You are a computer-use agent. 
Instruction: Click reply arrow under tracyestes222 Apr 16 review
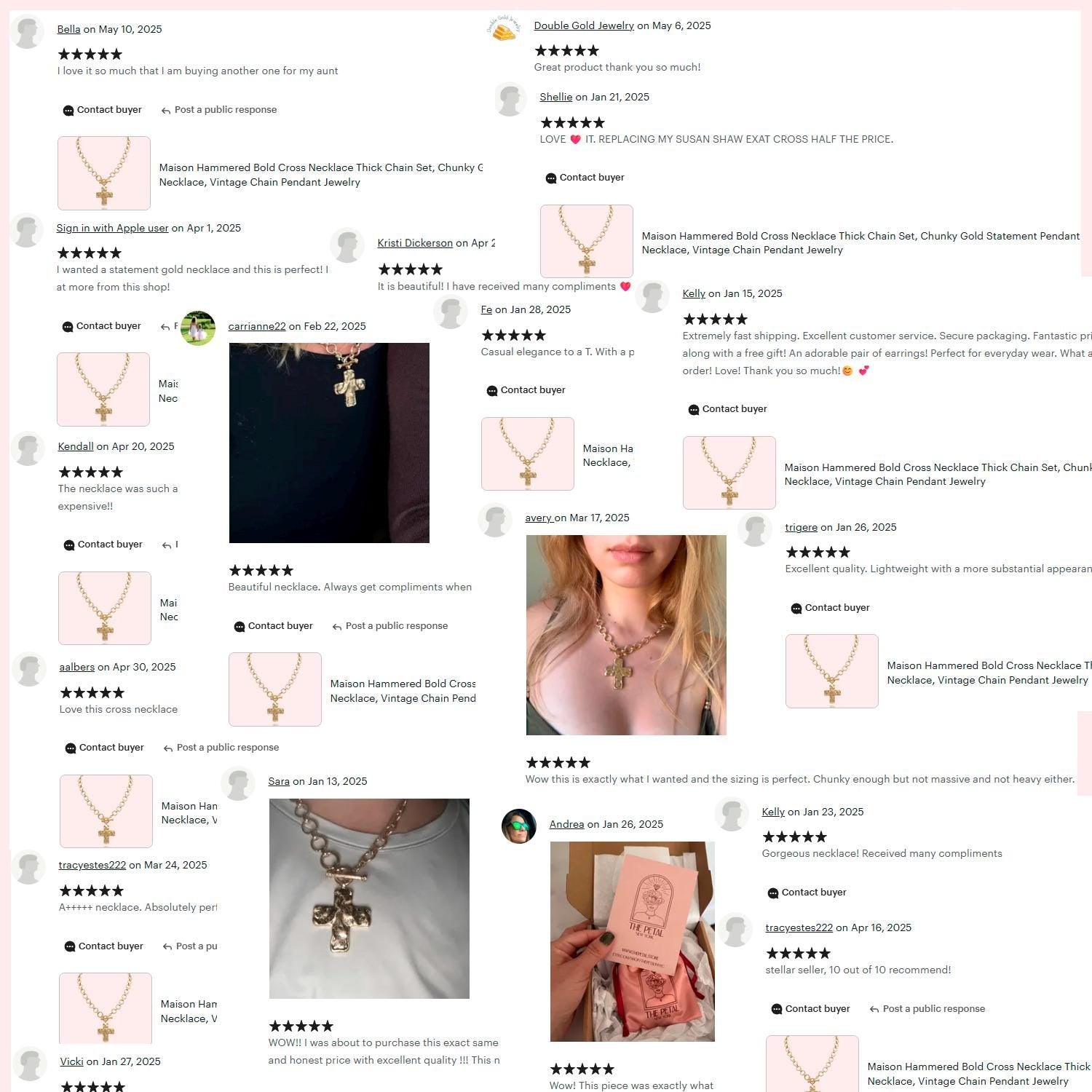click(874, 1010)
